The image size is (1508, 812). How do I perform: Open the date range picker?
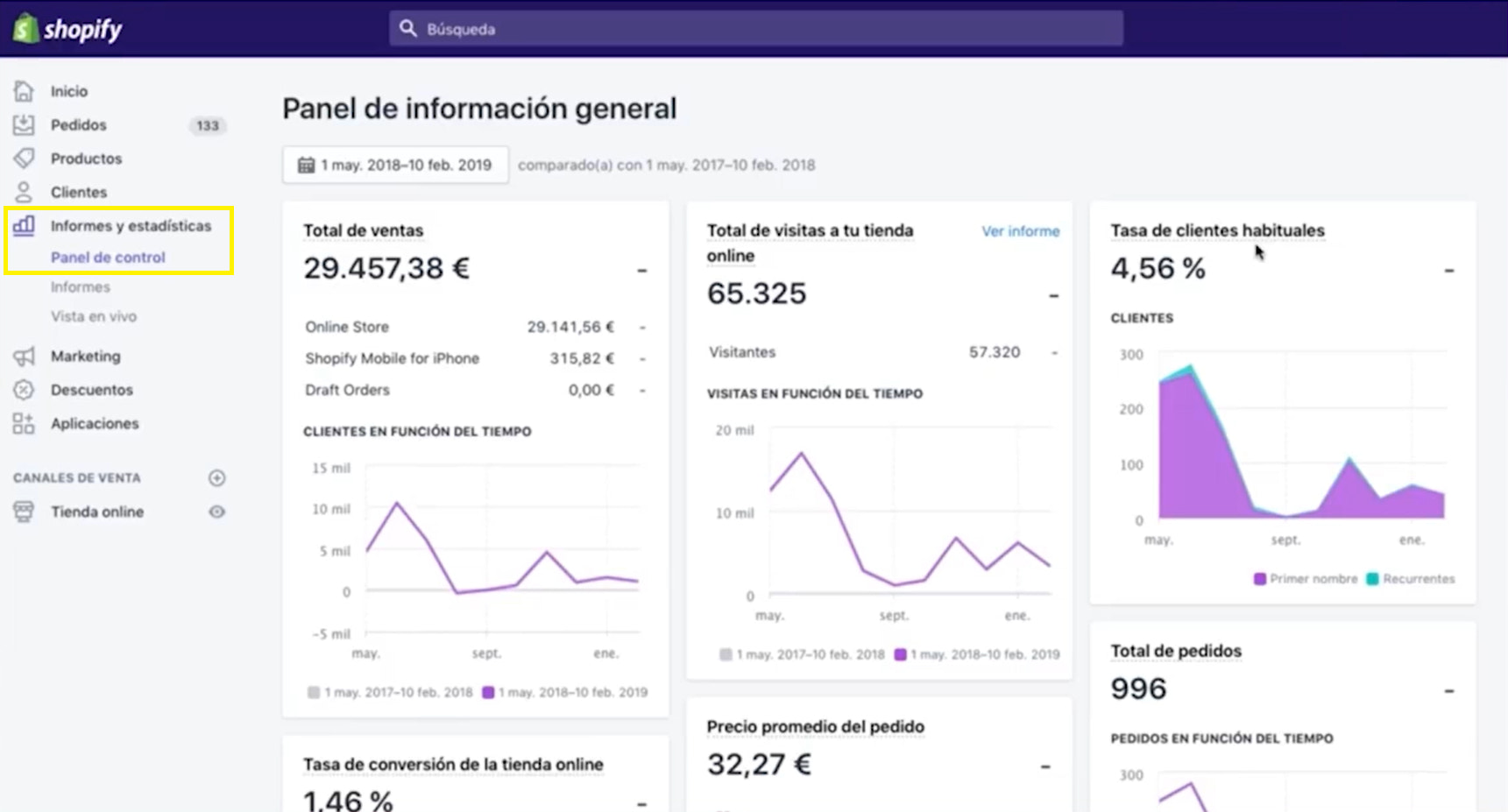395,165
